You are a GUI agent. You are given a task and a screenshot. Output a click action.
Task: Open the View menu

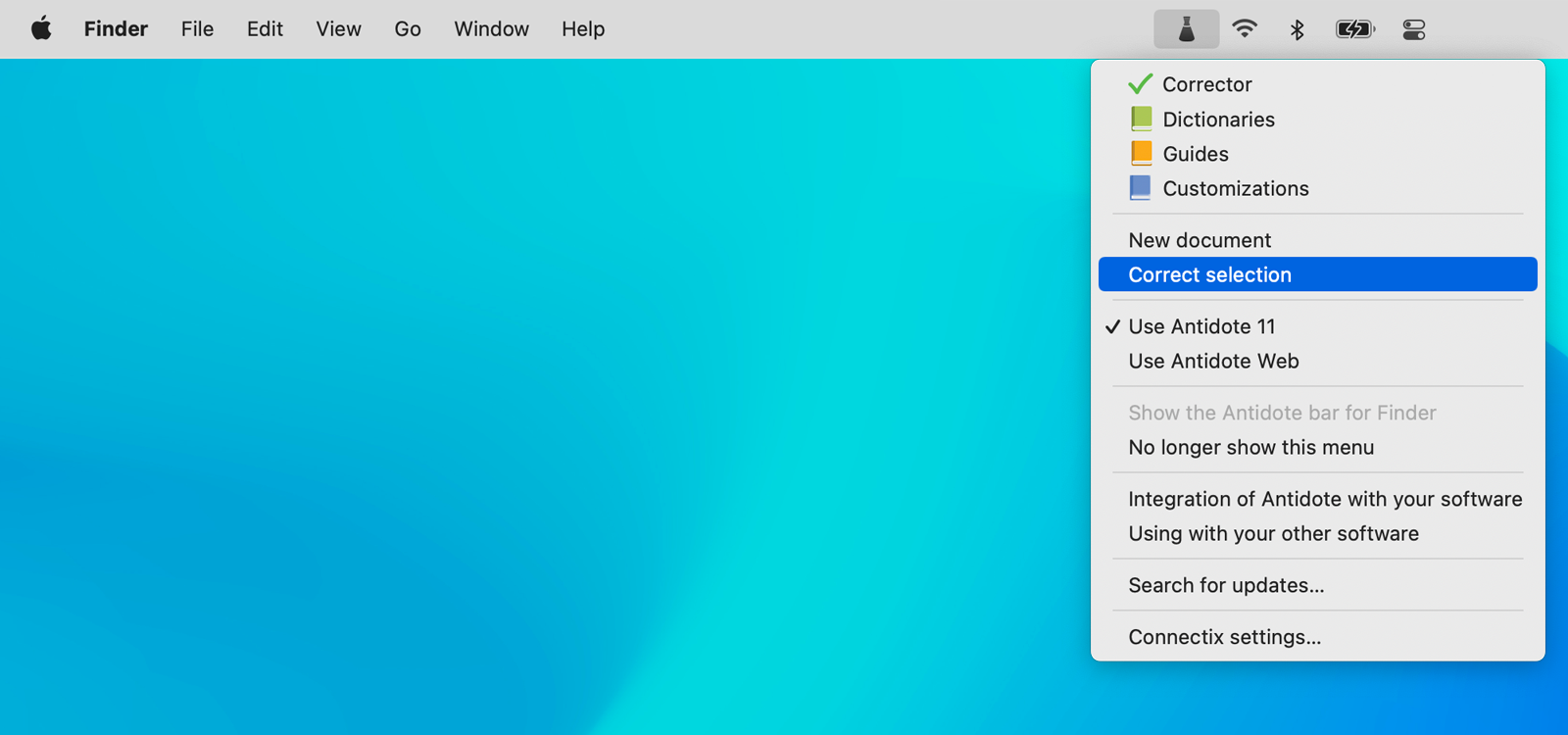click(x=338, y=29)
